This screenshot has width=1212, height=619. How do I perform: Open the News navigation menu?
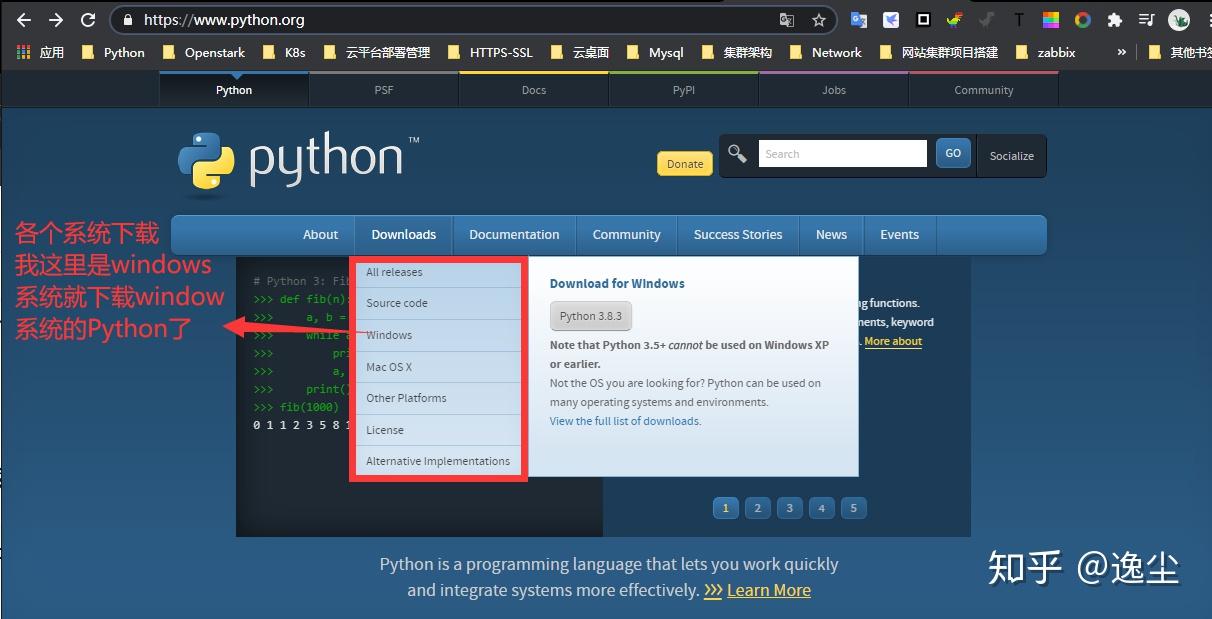(831, 235)
